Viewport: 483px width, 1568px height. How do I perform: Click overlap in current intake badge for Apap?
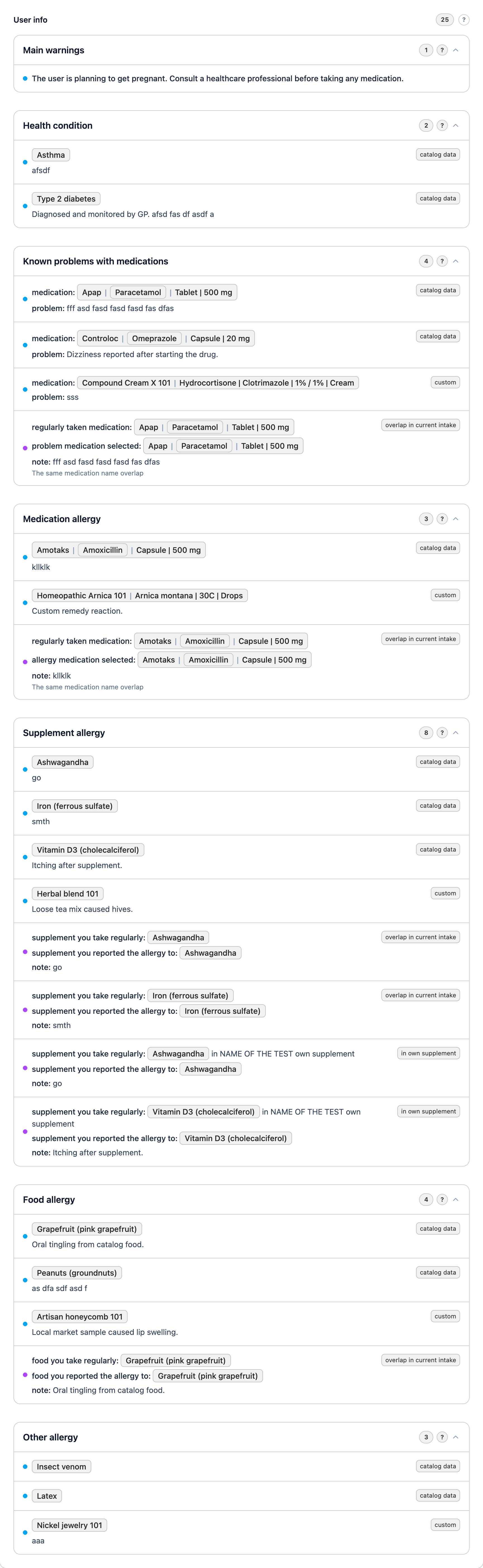(x=420, y=425)
